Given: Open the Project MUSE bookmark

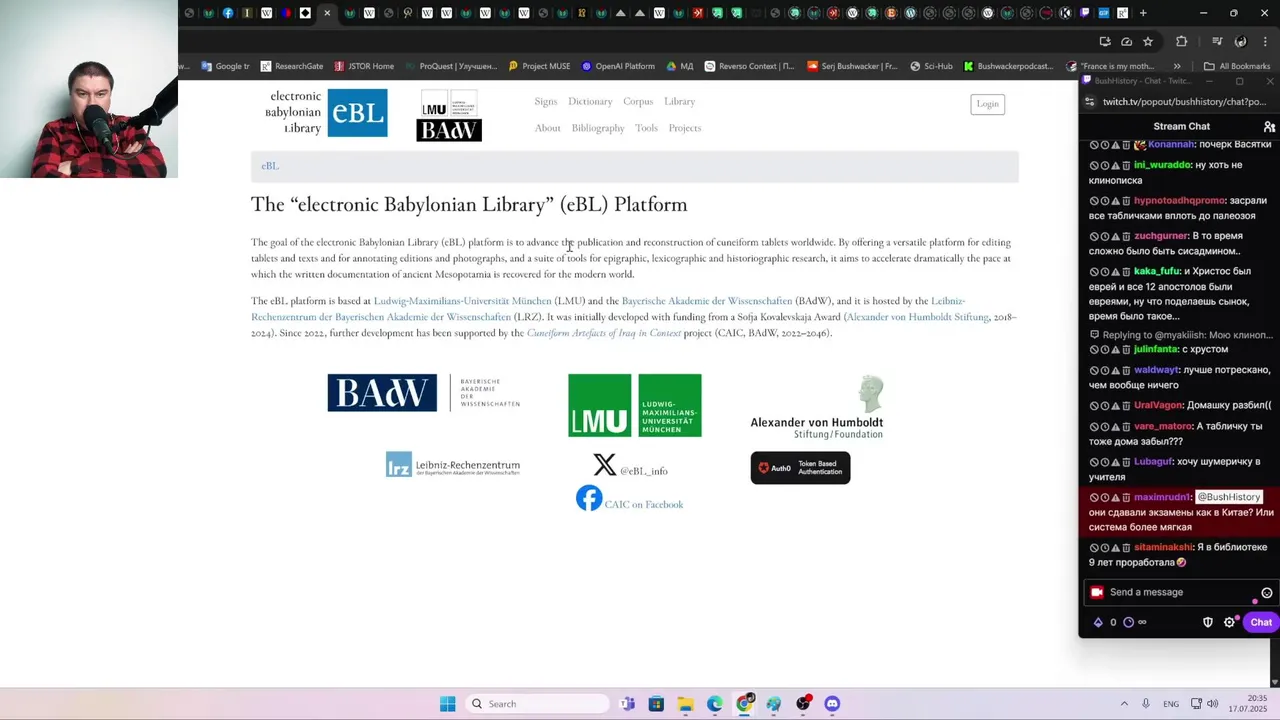Looking at the screenshot, I should pos(539,66).
